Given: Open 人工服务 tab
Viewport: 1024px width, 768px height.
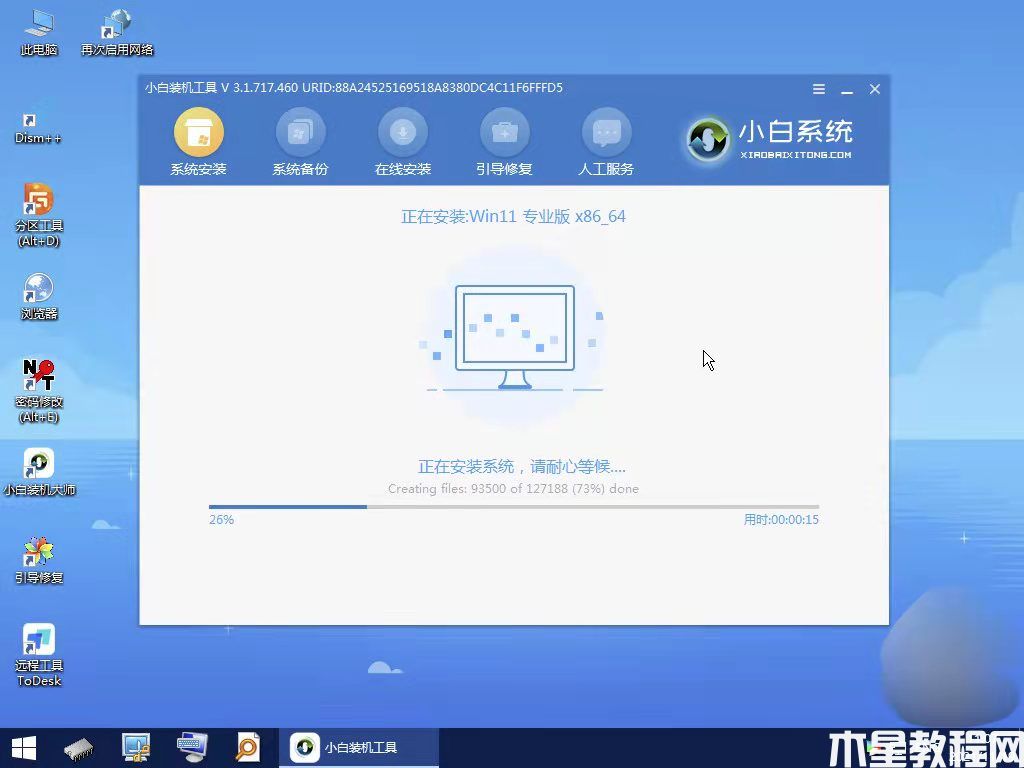Looking at the screenshot, I should [x=606, y=142].
